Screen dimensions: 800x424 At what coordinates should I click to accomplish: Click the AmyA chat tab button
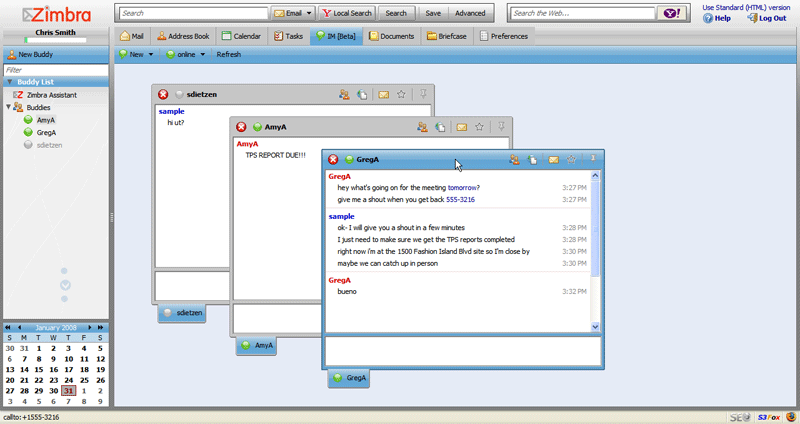[256, 345]
